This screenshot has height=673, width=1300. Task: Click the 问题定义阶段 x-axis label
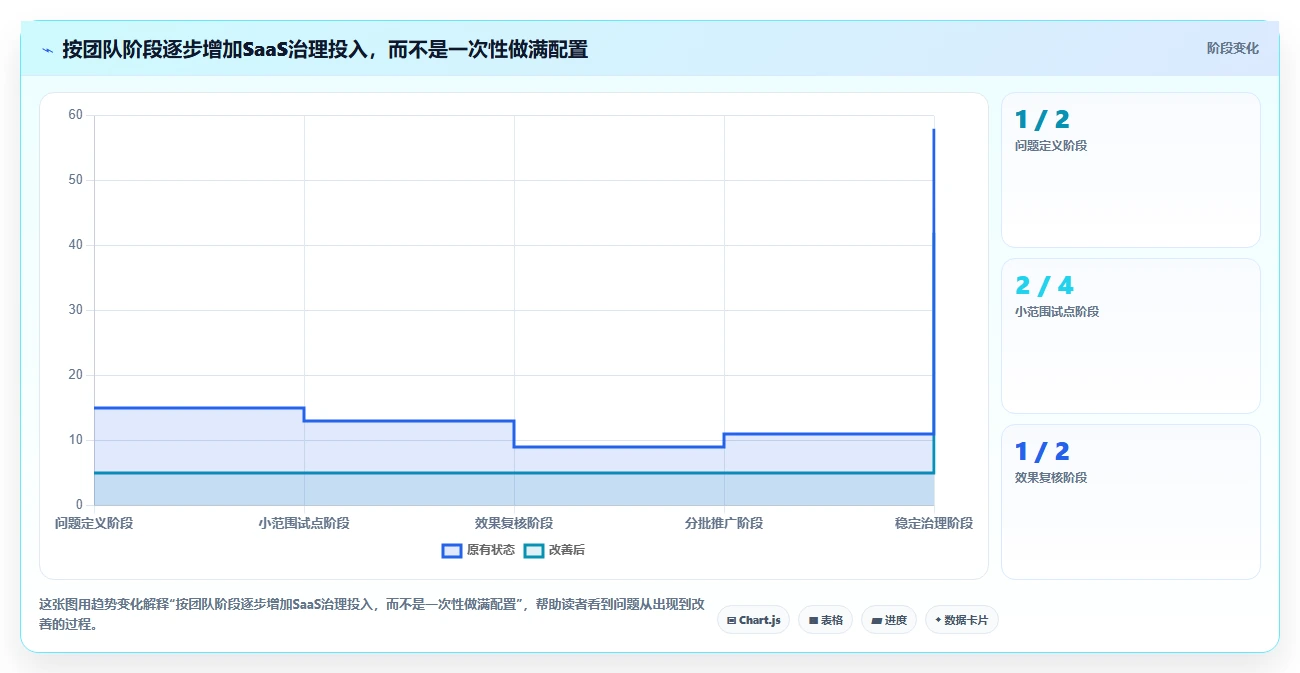click(94, 523)
